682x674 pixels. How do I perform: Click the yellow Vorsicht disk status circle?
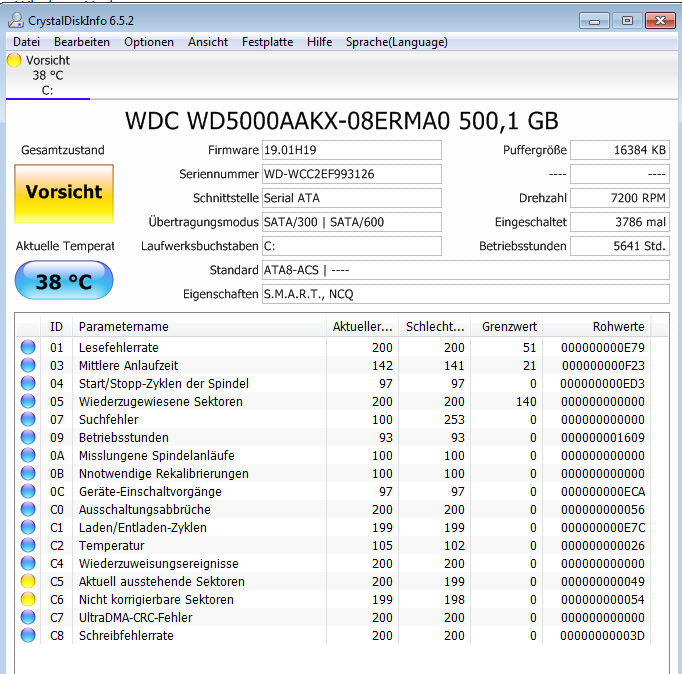(x=14, y=60)
